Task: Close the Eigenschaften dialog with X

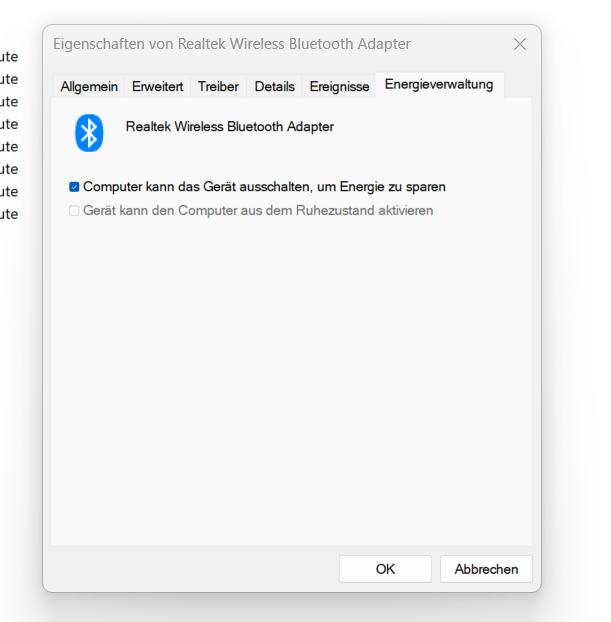Action: point(520,44)
